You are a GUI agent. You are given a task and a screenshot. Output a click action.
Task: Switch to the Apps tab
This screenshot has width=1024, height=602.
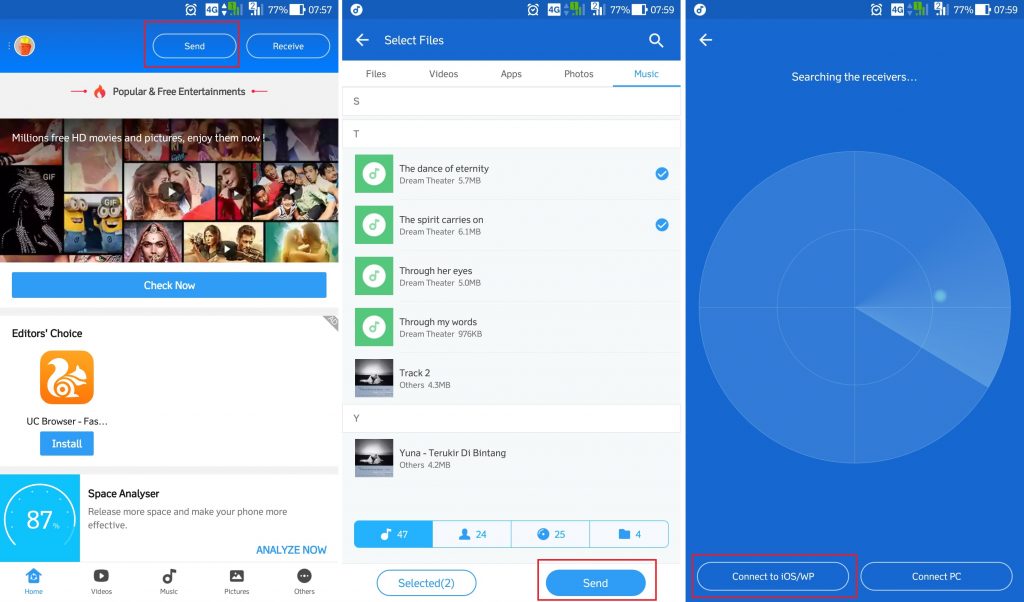[511, 74]
